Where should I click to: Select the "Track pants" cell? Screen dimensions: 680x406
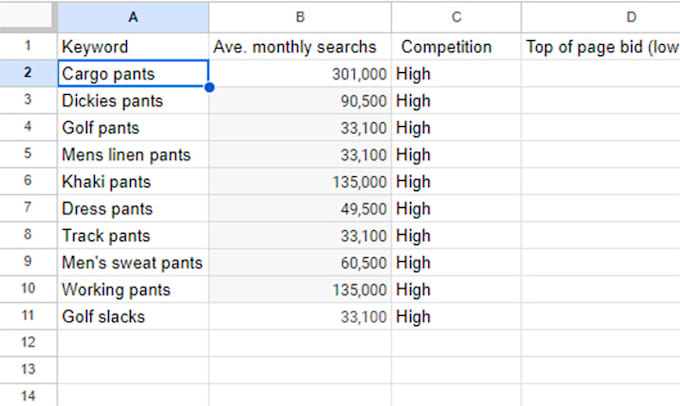click(x=133, y=235)
